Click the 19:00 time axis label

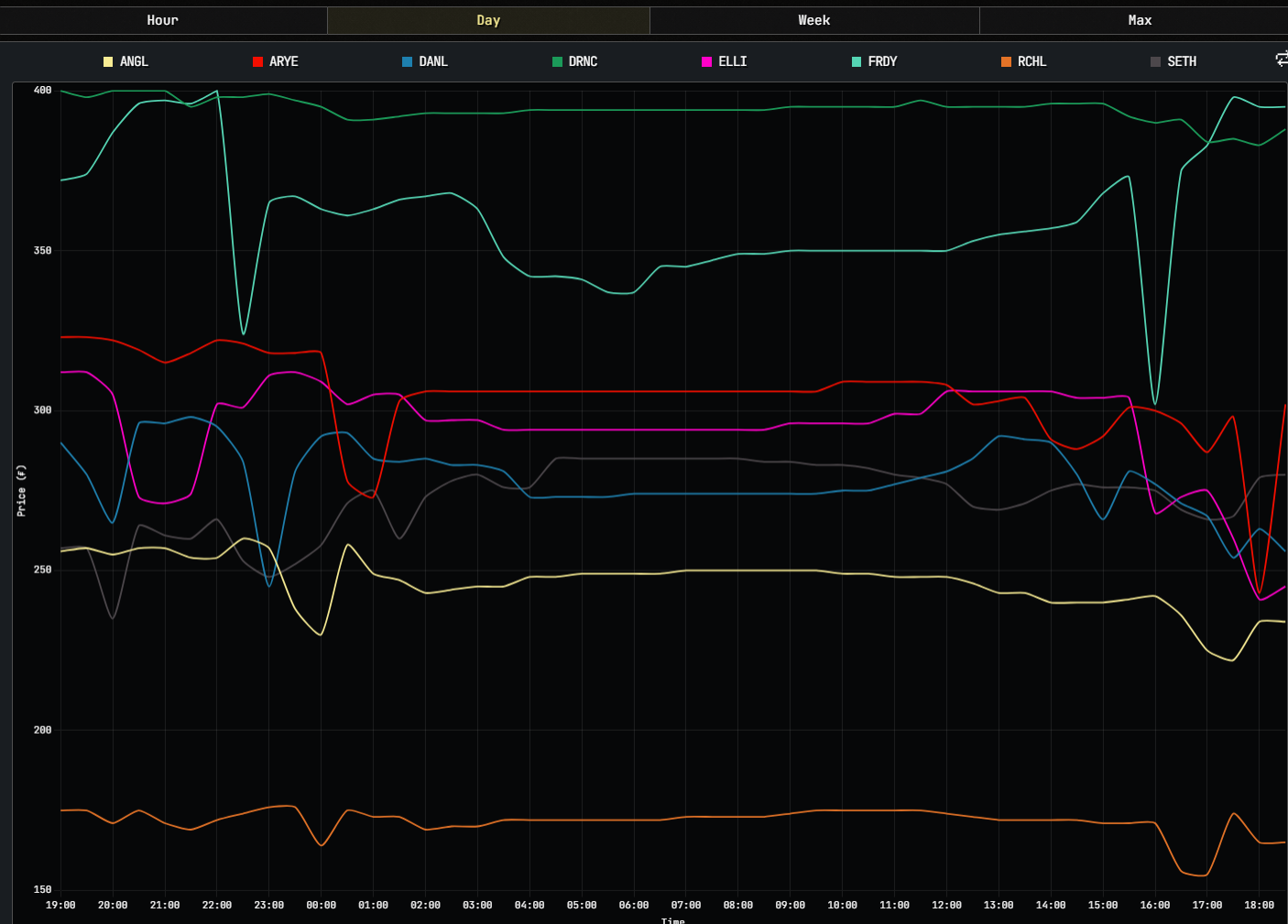click(x=60, y=905)
